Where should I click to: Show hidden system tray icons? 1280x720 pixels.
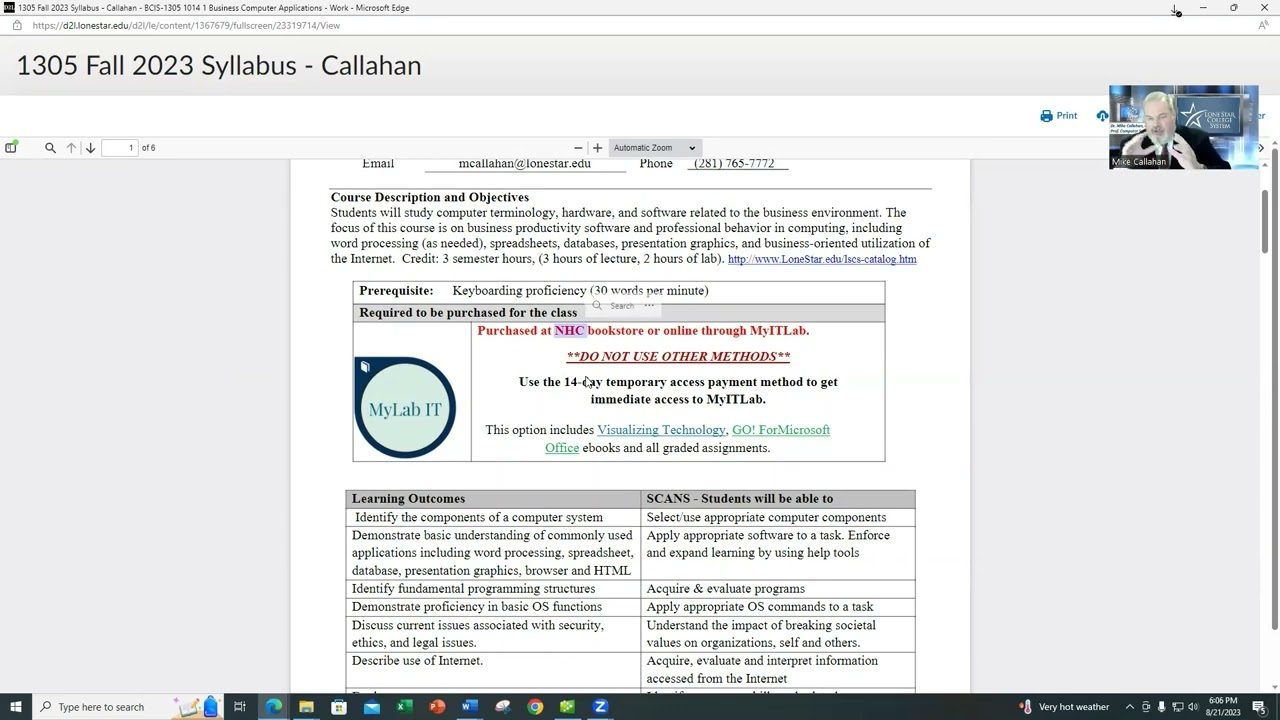click(x=1130, y=707)
